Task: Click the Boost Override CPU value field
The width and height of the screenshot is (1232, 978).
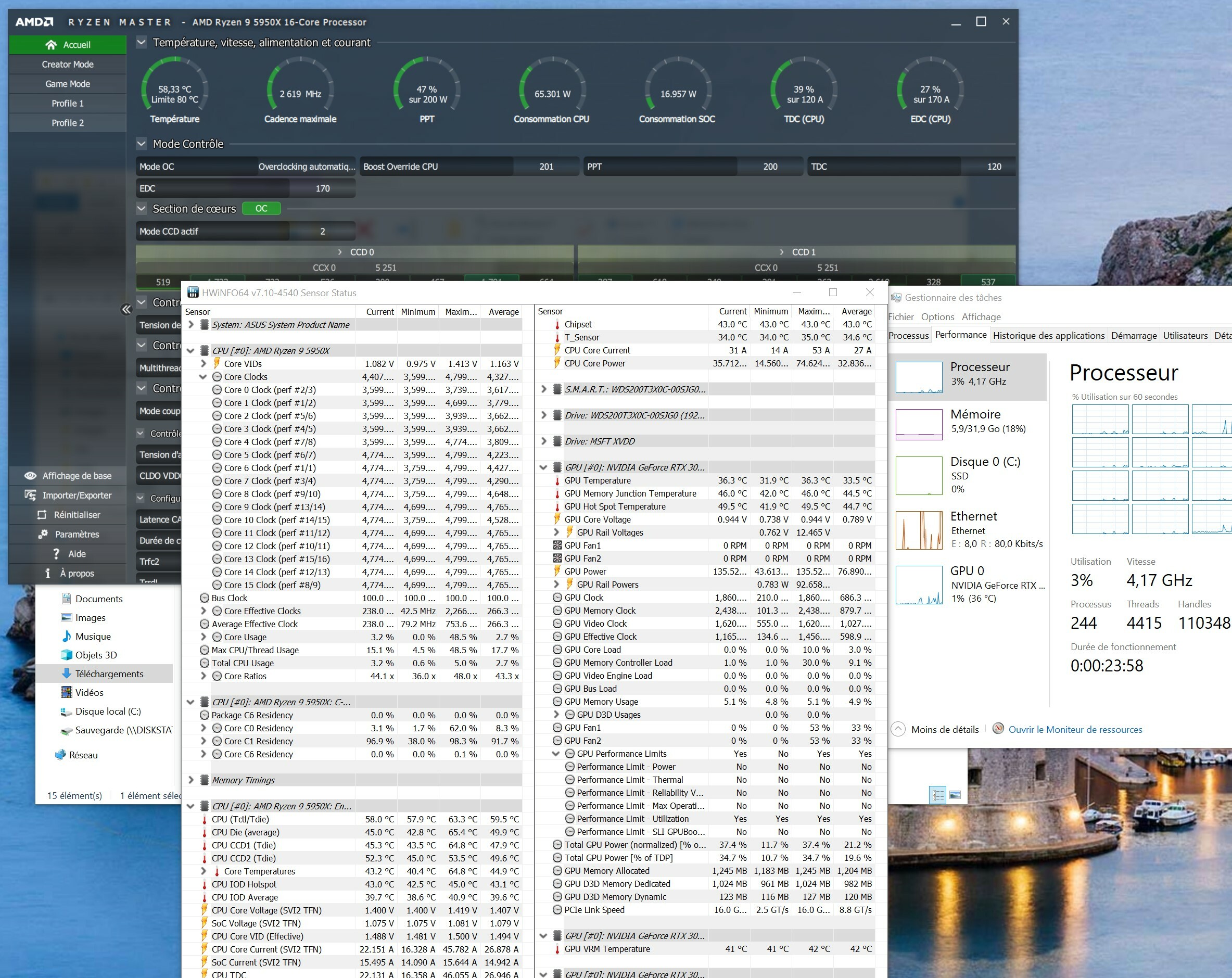Action: [x=547, y=167]
